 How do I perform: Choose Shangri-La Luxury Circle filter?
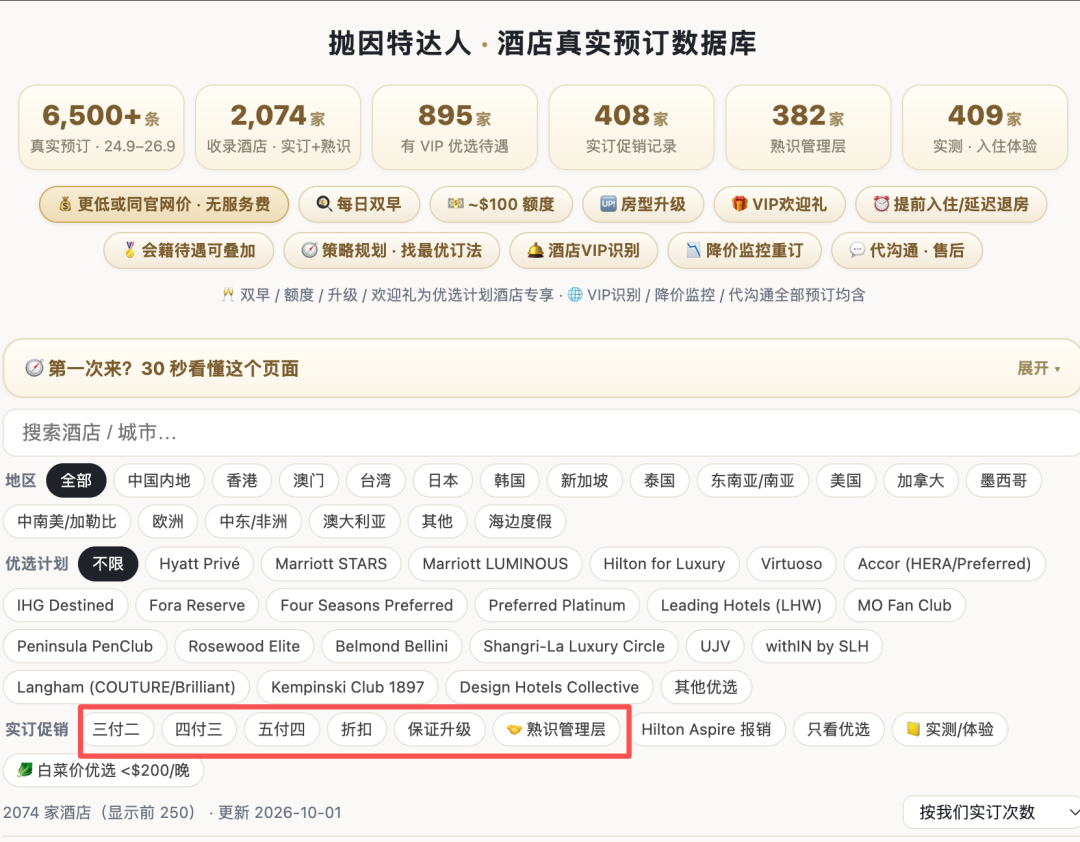pyautogui.click(x=574, y=646)
